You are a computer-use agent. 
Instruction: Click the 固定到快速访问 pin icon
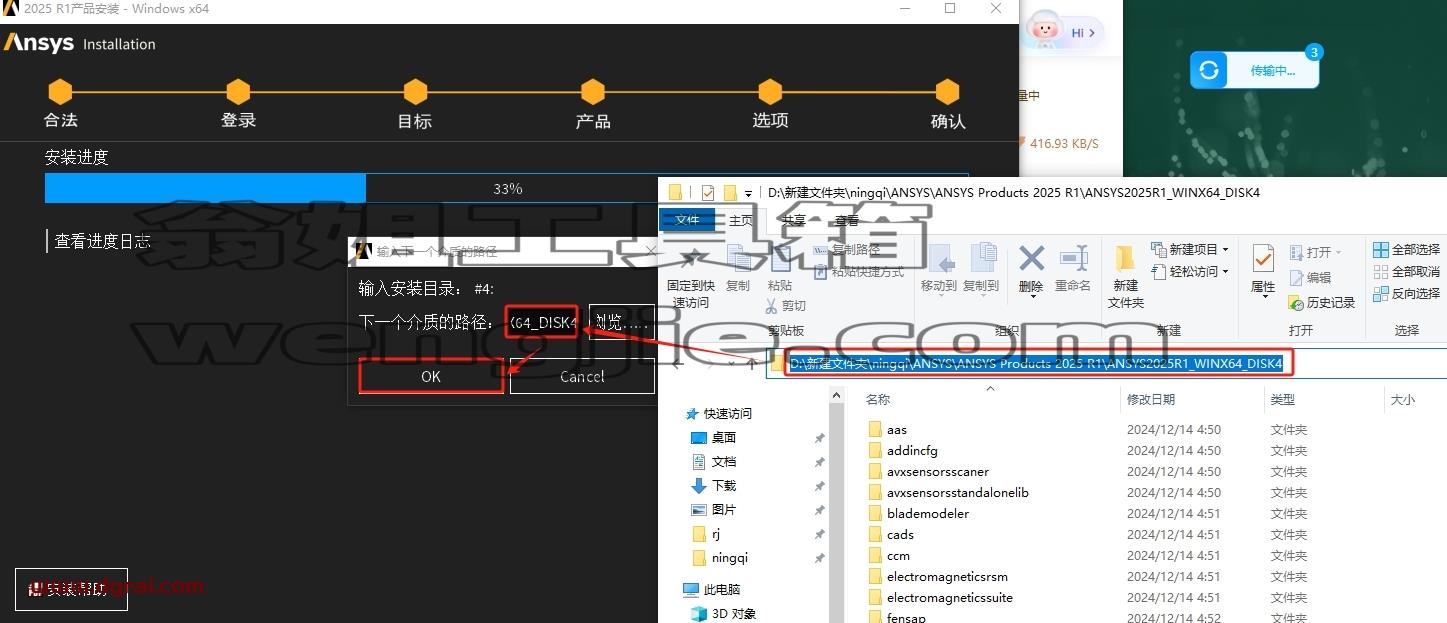pos(690,259)
